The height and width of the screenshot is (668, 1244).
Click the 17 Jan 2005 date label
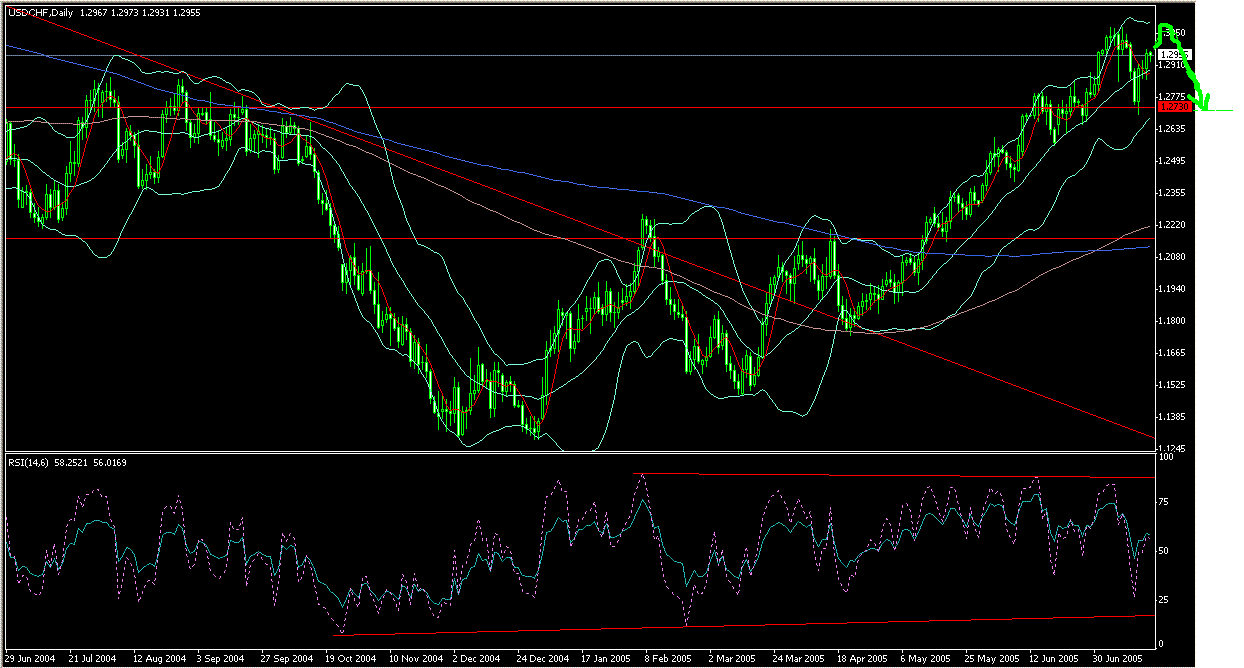(x=608, y=660)
